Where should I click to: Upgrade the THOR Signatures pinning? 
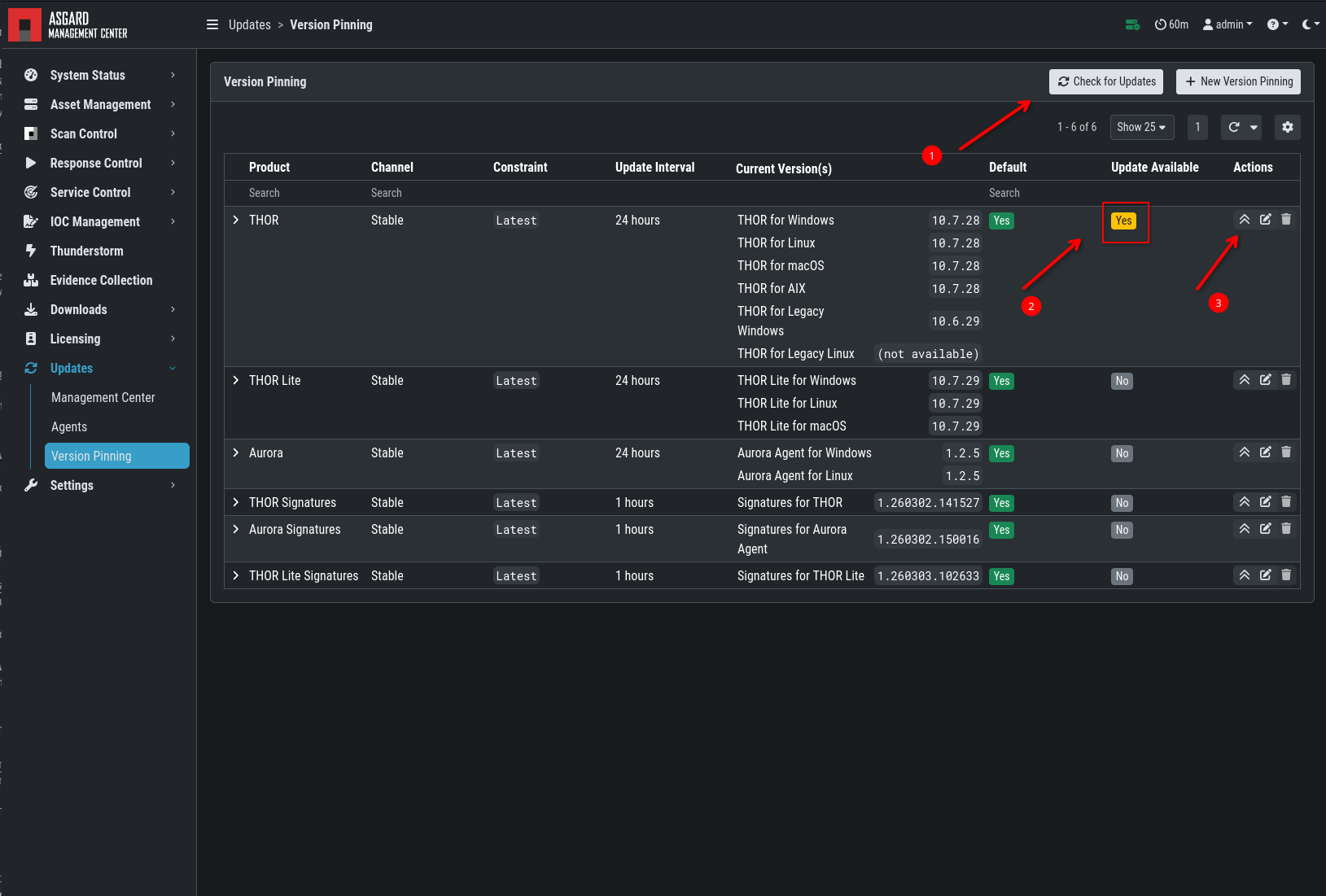click(x=1245, y=501)
